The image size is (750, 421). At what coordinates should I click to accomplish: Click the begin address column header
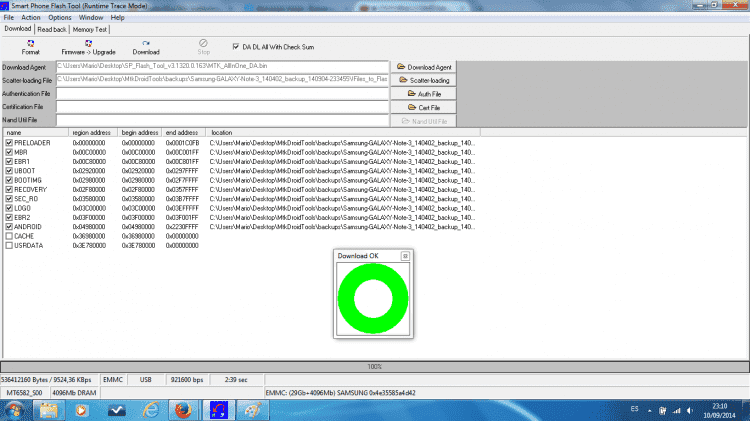(140, 133)
